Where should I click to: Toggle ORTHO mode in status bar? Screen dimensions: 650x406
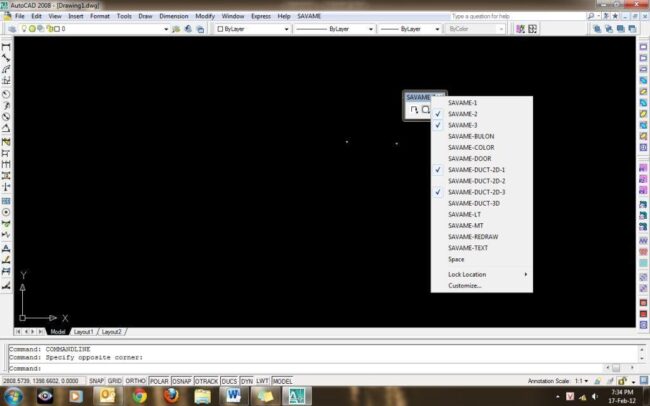136,381
